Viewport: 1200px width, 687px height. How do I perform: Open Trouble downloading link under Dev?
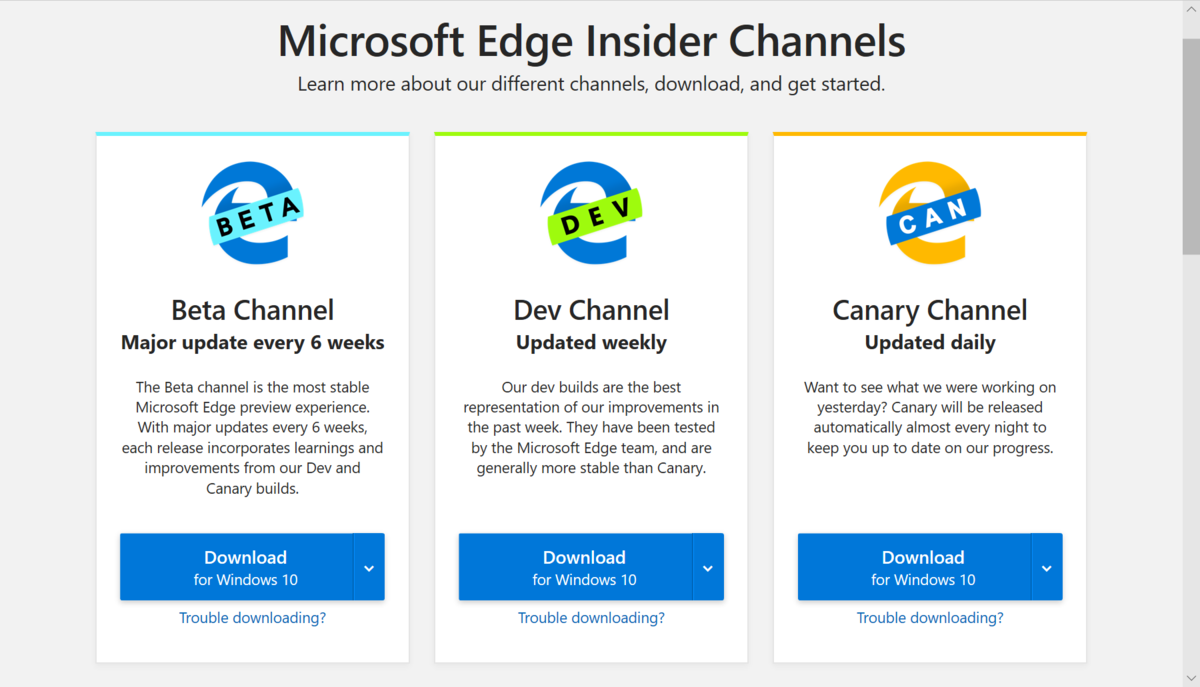[x=591, y=618]
